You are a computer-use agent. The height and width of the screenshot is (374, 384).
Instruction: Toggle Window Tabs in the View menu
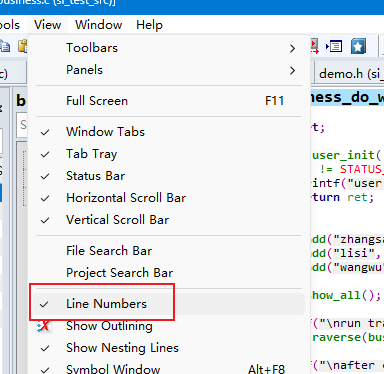(x=169, y=132)
